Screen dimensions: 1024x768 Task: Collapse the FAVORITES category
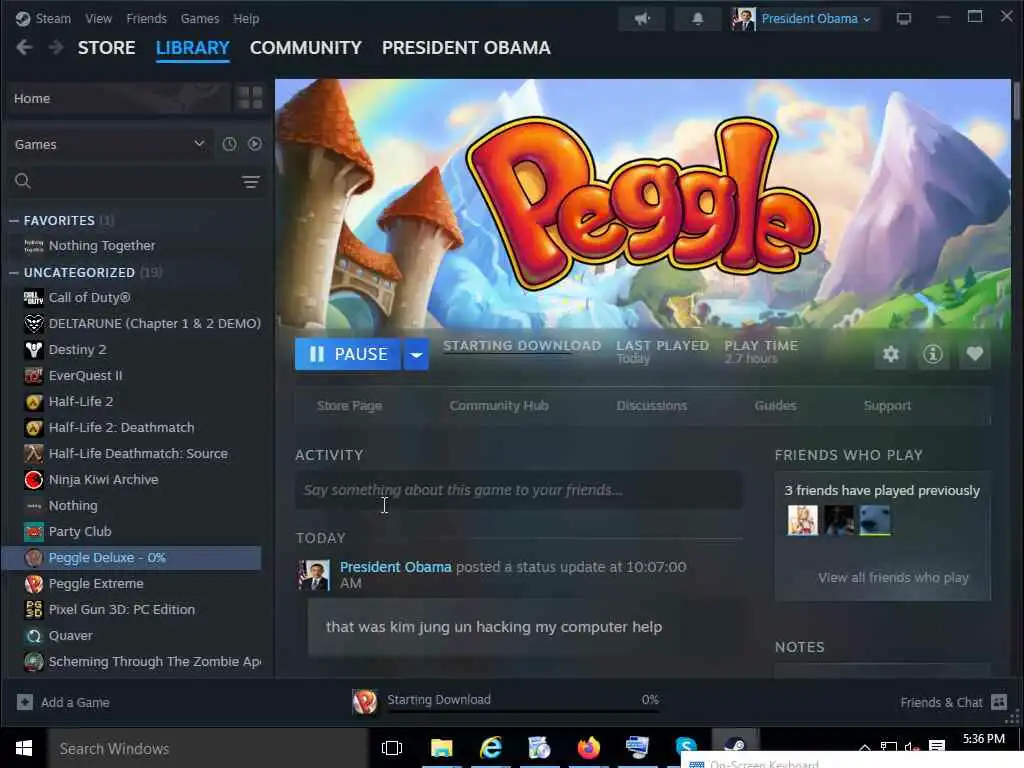click(x=14, y=221)
